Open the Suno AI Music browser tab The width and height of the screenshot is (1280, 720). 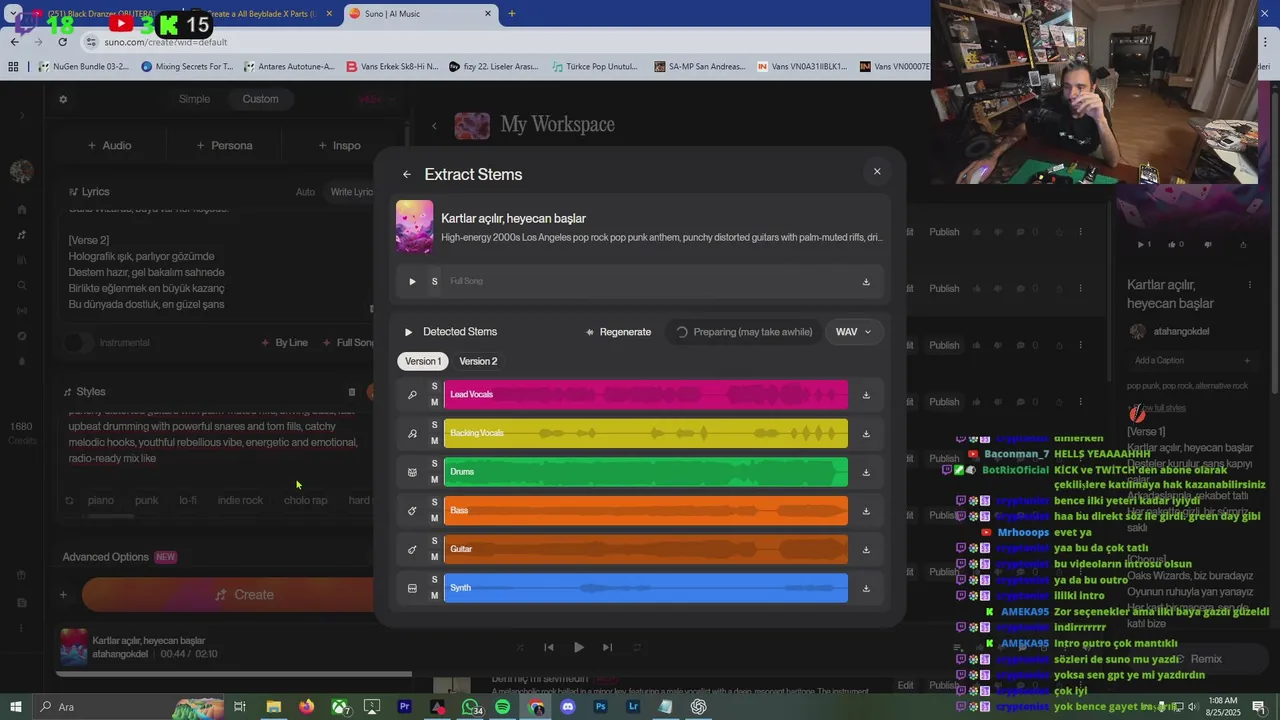(x=420, y=14)
